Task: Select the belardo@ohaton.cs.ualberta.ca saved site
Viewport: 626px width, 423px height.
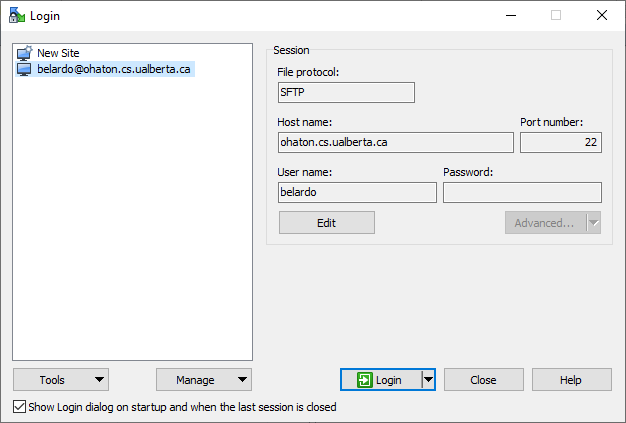Action: pos(105,69)
